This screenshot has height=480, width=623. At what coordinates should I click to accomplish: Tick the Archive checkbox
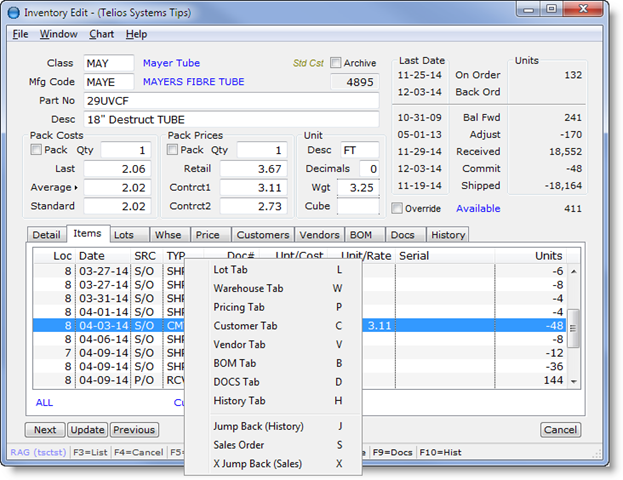(336, 63)
